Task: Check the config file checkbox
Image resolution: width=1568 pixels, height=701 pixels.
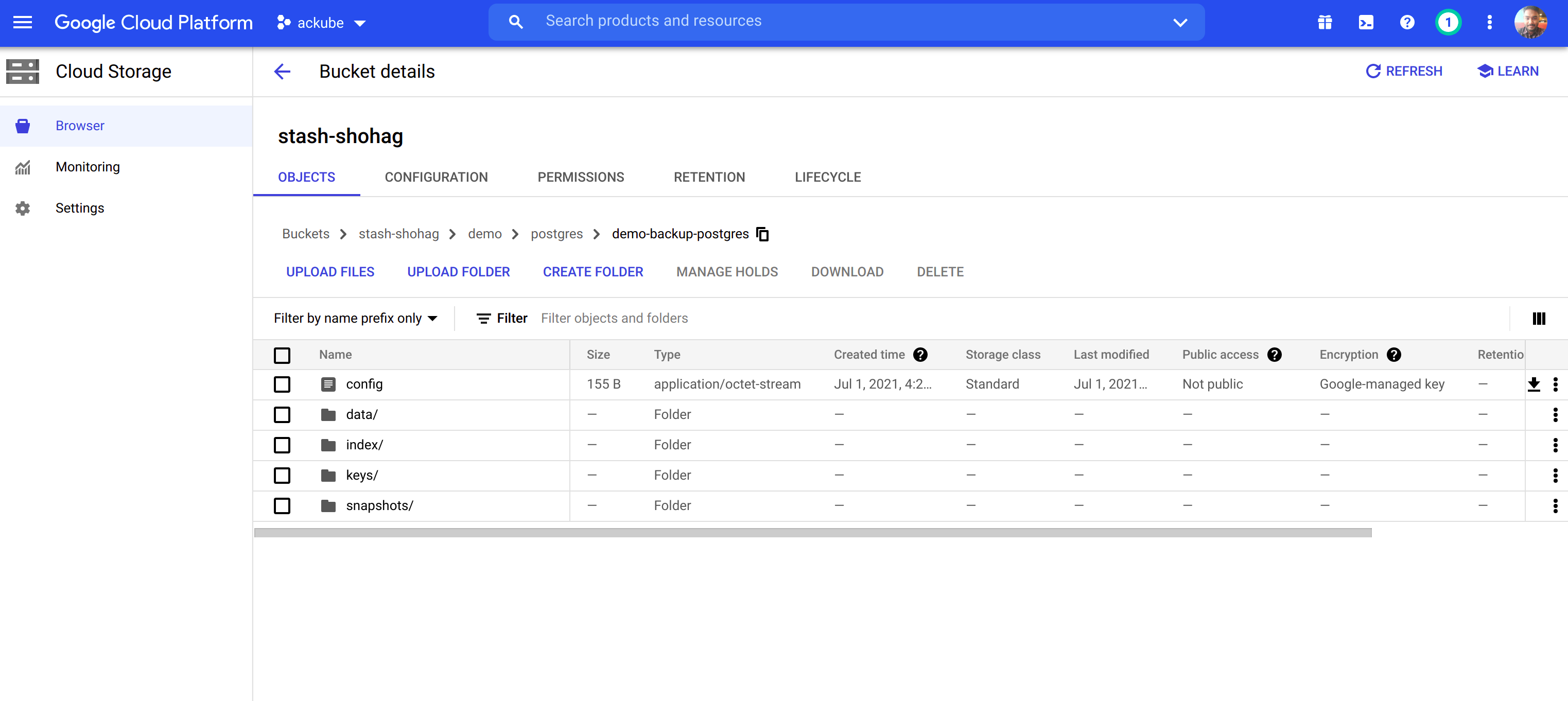Action: pos(282,384)
